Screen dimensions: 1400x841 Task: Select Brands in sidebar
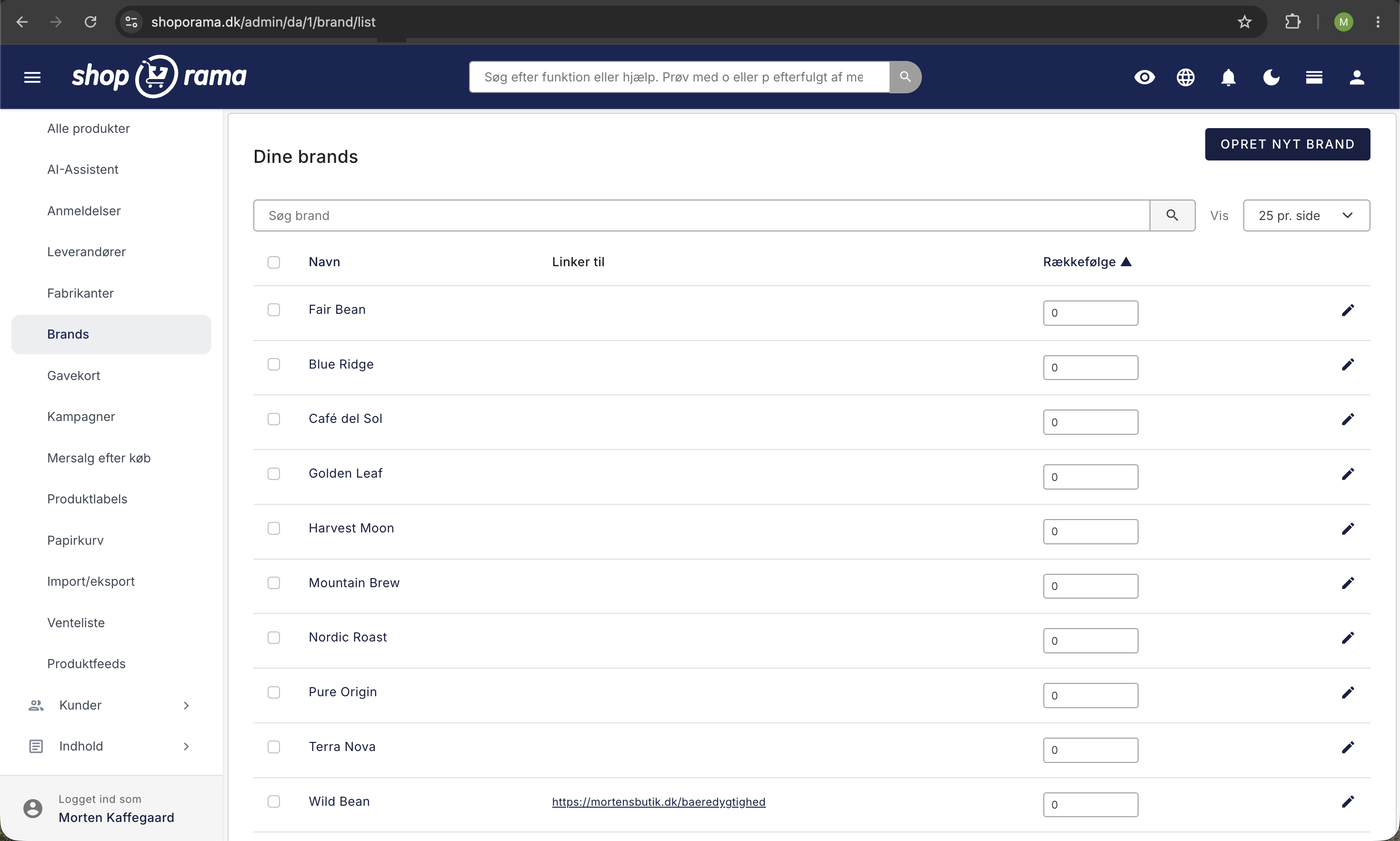point(111,334)
